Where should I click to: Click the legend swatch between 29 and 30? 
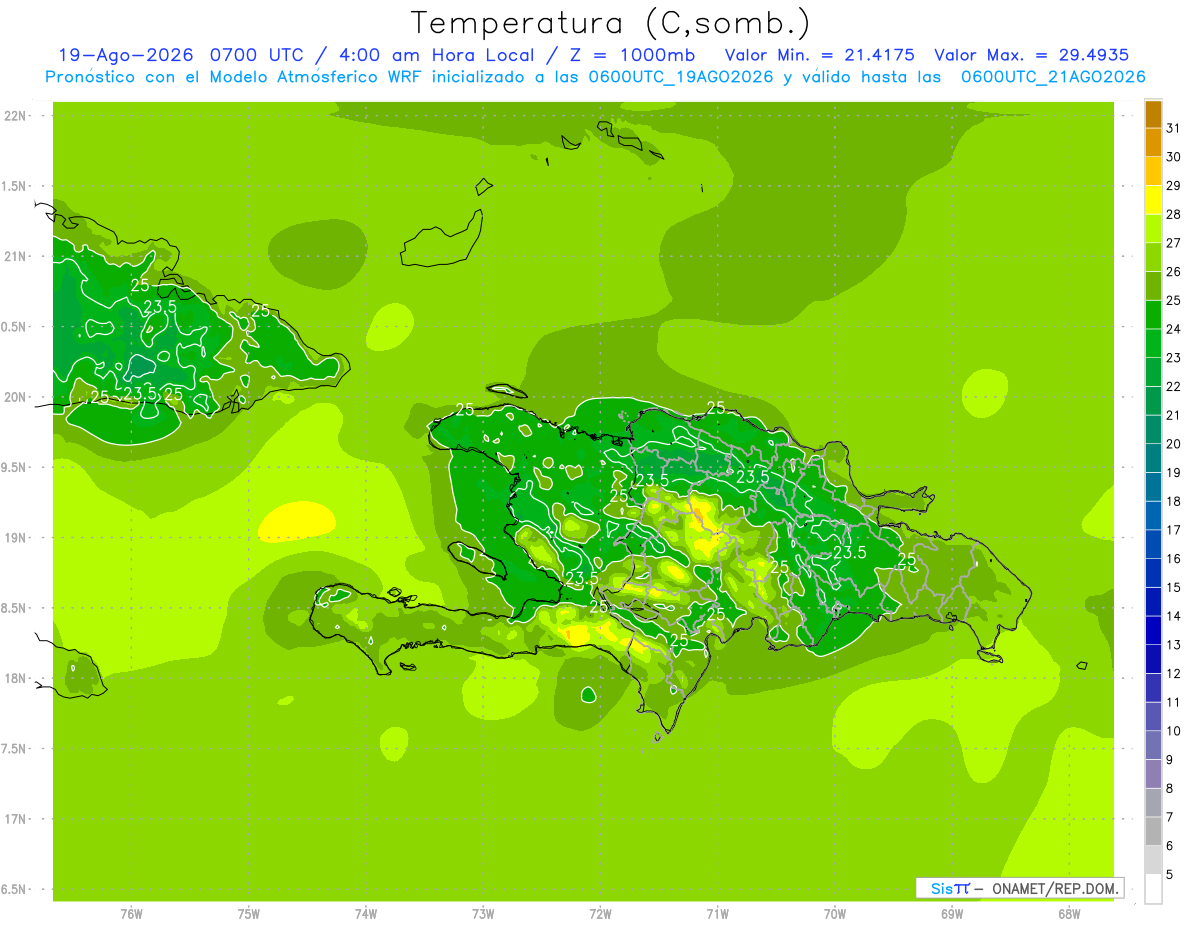(x=1153, y=171)
